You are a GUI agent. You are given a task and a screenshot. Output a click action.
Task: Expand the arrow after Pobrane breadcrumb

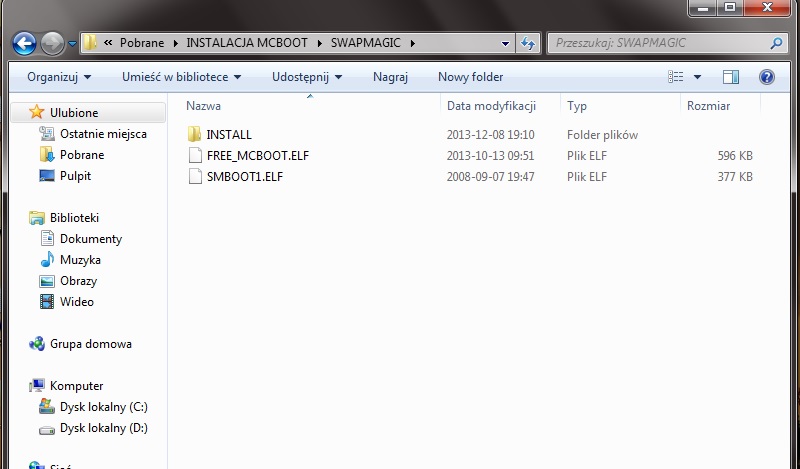coord(176,43)
